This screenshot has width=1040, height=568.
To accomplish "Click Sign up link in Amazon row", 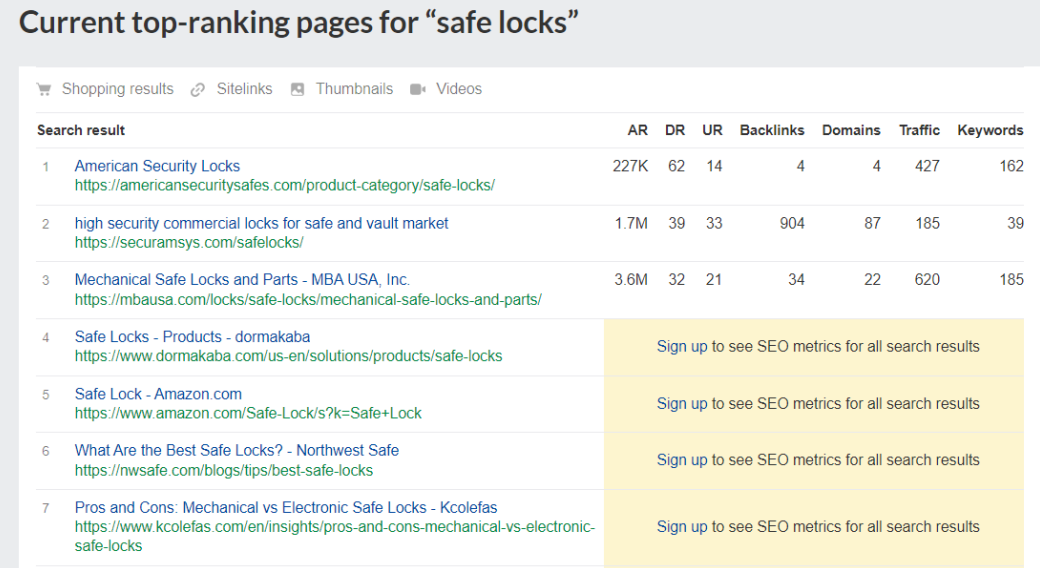I will click(x=682, y=404).
